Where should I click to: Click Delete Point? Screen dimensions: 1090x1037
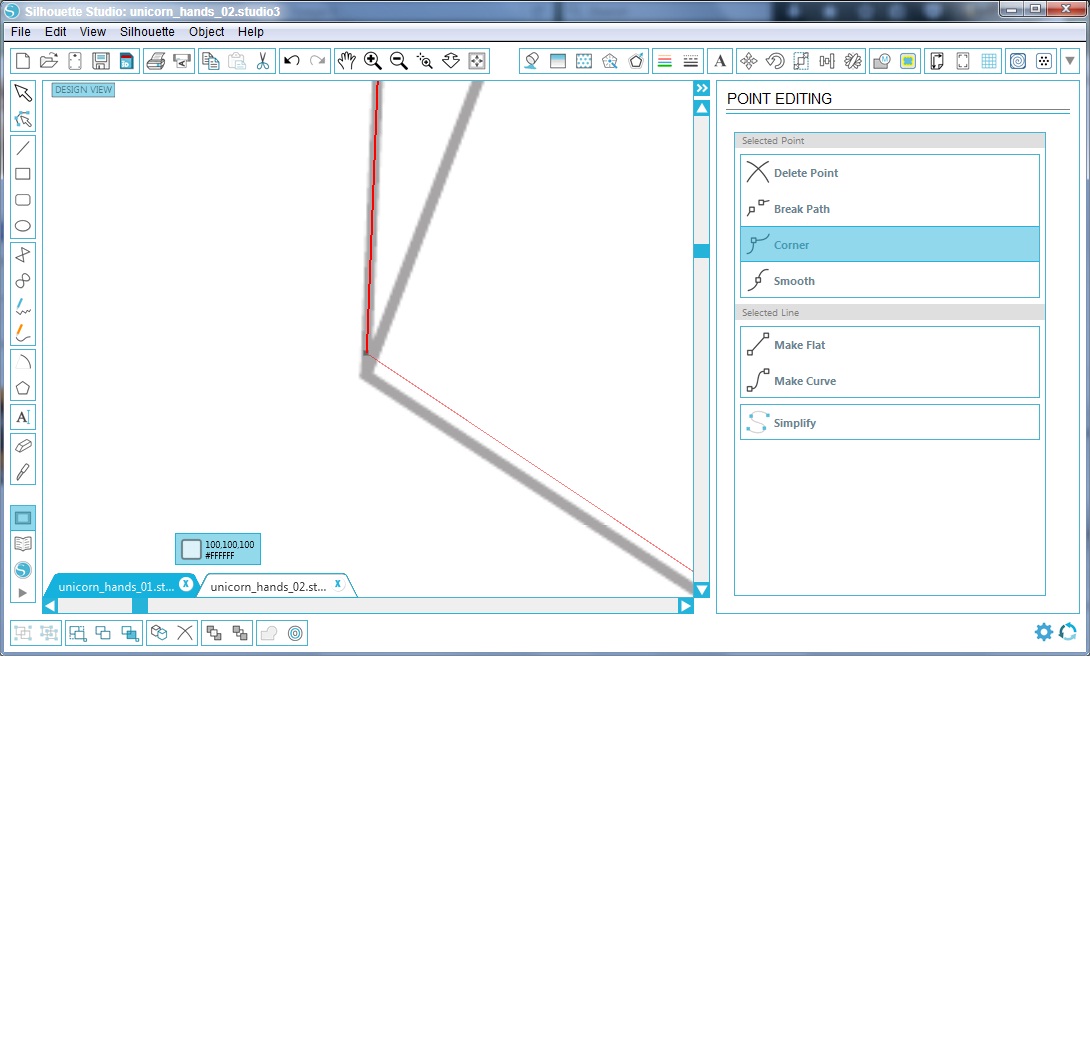pos(890,172)
